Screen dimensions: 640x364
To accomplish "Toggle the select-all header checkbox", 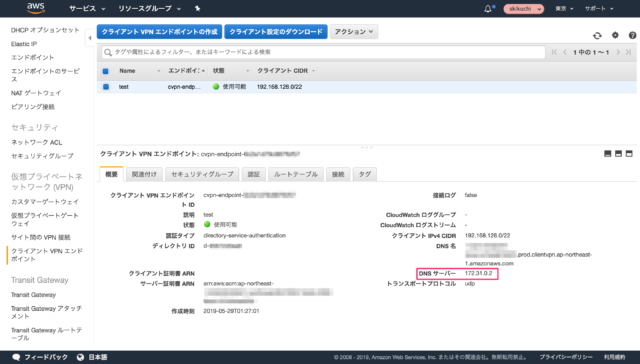I will click(x=106, y=71).
